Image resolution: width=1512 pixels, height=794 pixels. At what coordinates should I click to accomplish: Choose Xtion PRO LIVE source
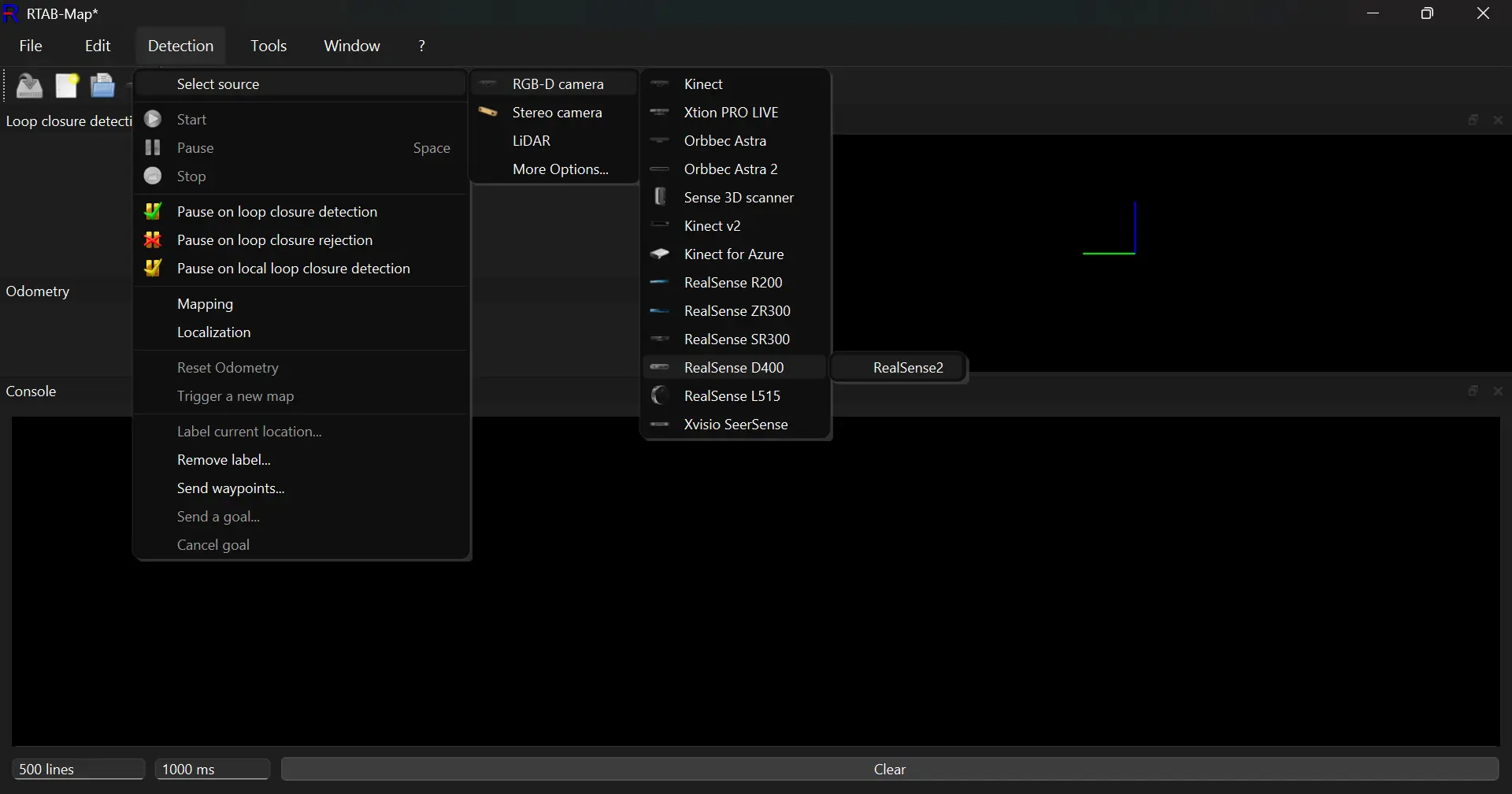pyautogui.click(x=736, y=113)
